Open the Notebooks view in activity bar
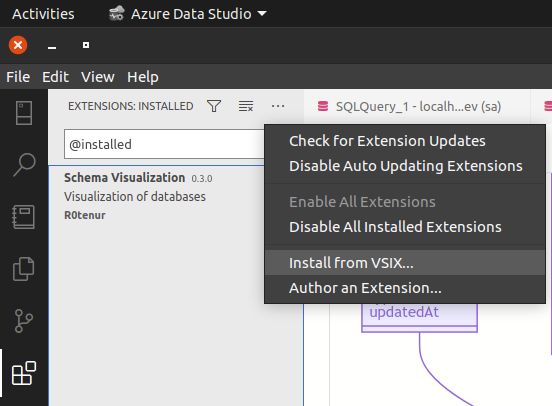 tap(23, 217)
